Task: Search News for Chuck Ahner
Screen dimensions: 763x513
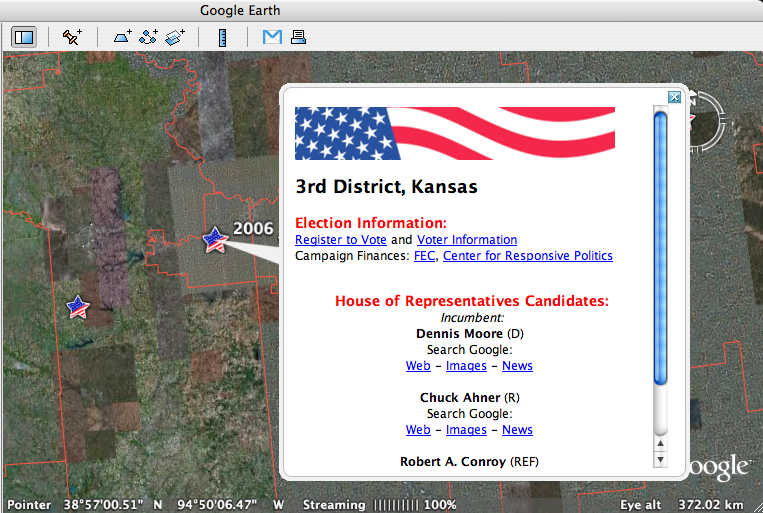Action: pos(517,430)
